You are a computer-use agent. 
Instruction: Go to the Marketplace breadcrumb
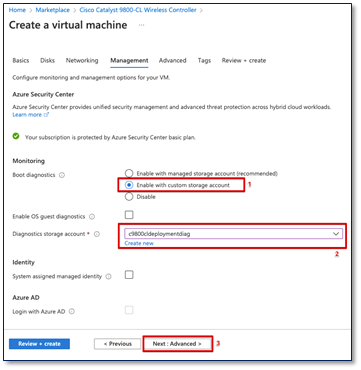[x=53, y=10]
